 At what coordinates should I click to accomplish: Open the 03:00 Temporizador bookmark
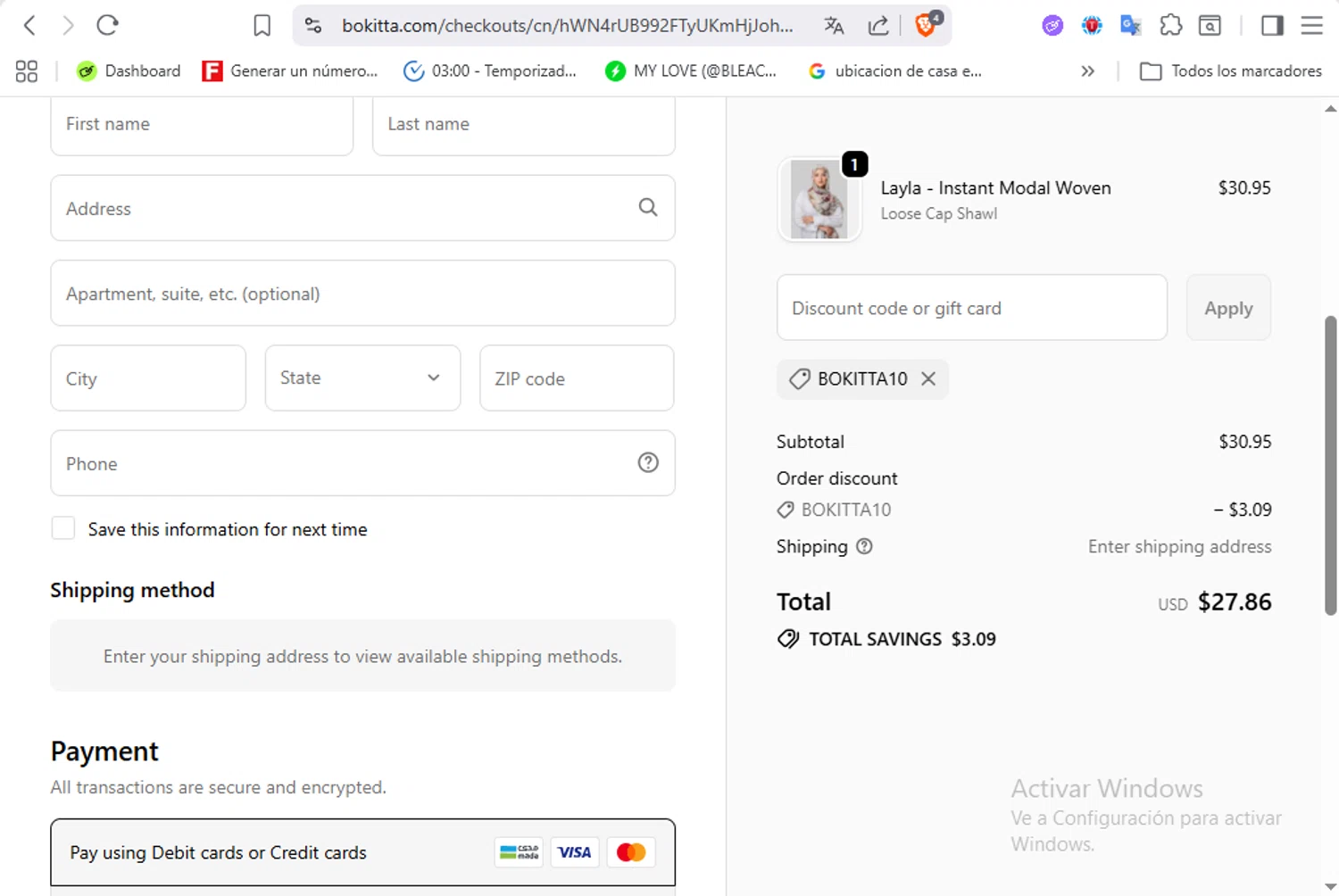click(490, 71)
